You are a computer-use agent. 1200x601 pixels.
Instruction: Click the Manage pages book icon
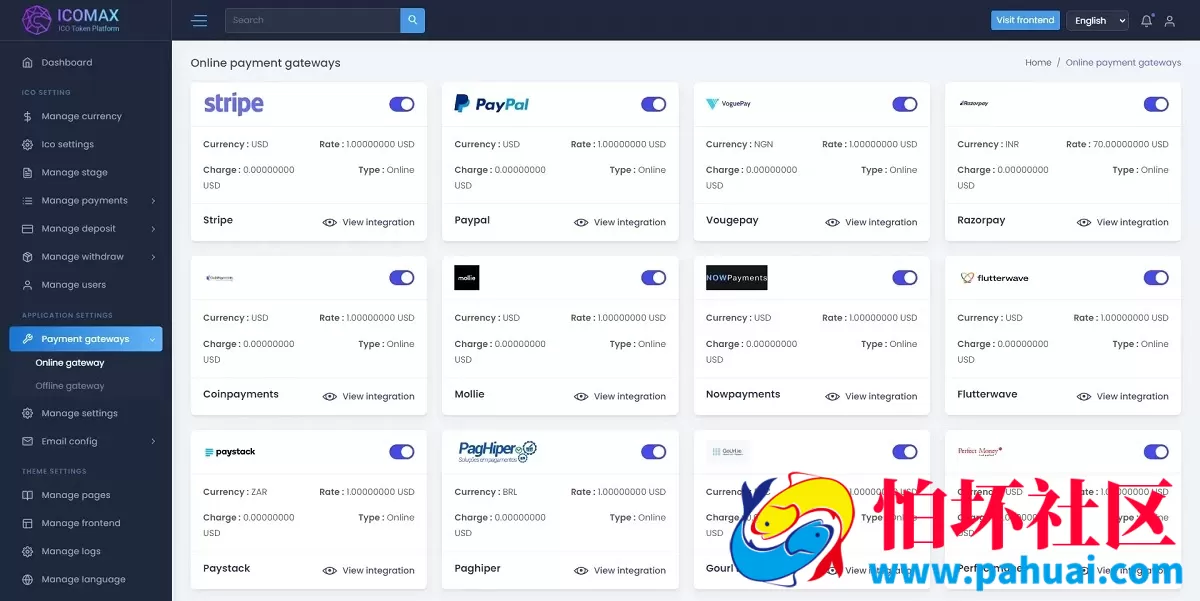27,495
